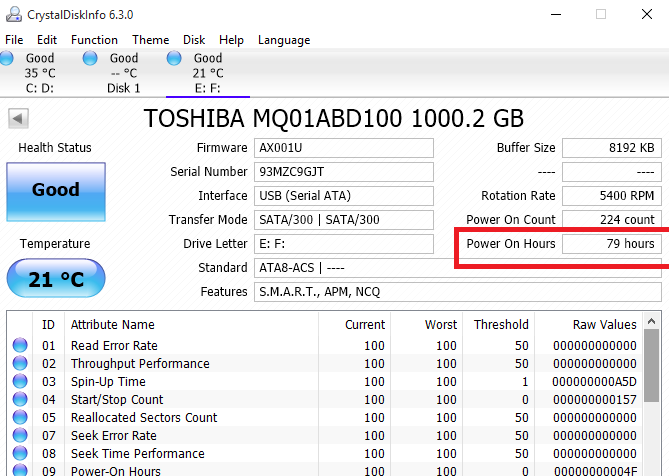The image size is (669, 476).
Task: Click raw value 000000000157
Action: point(595,400)
